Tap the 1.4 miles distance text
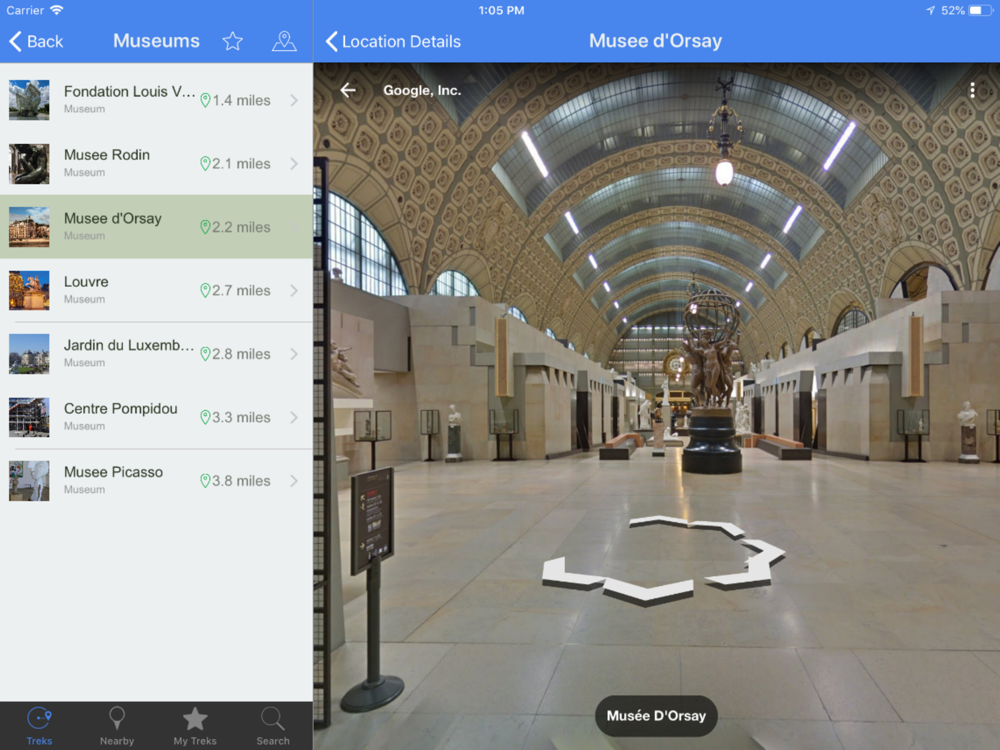Viewport: 1000px width, 750px height. (x=241, y=101)
